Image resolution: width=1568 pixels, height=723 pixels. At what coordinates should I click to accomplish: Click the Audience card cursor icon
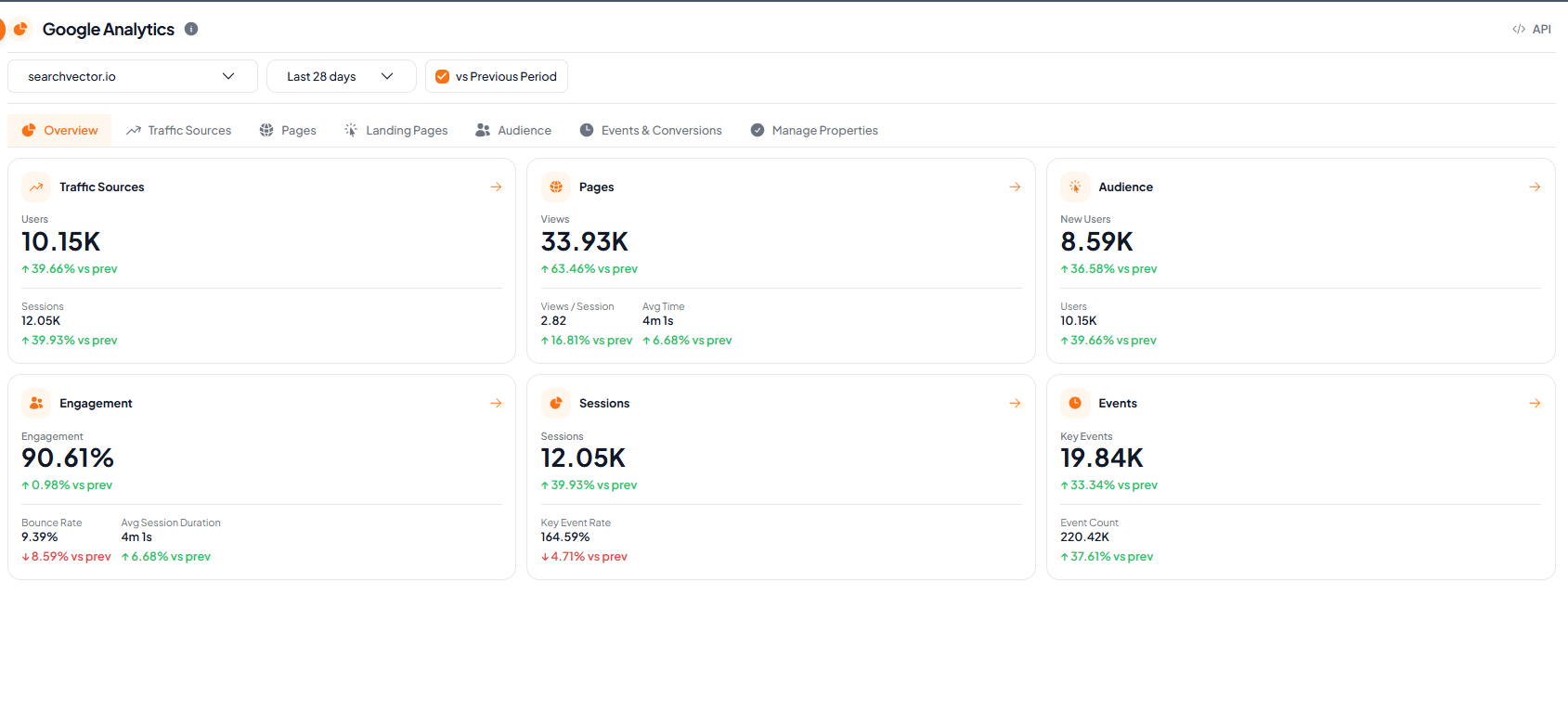1075,187
